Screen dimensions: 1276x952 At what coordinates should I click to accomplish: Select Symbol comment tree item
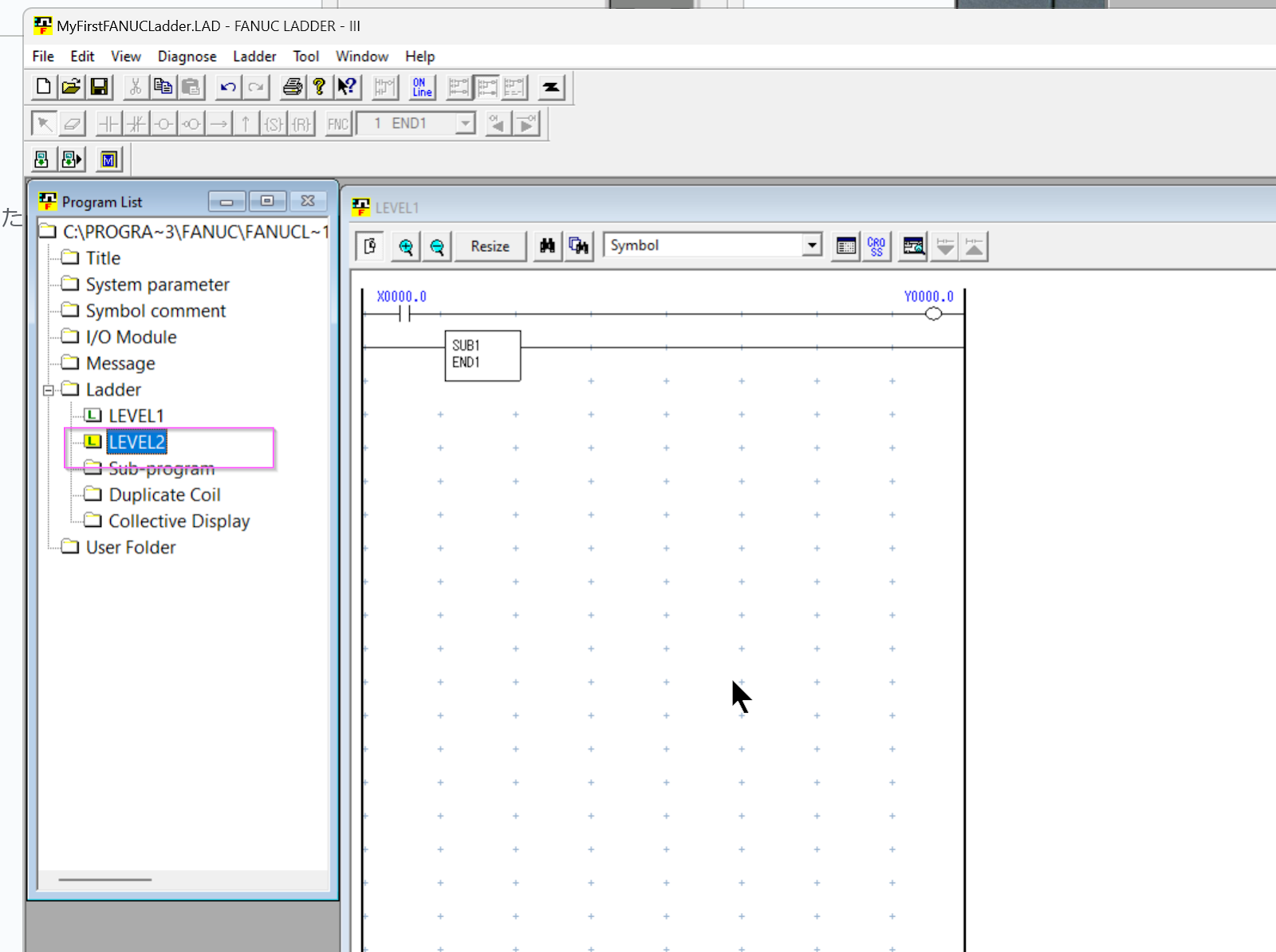156,311
